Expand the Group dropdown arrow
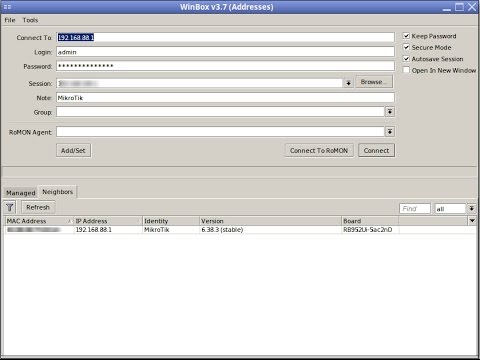 390,112
